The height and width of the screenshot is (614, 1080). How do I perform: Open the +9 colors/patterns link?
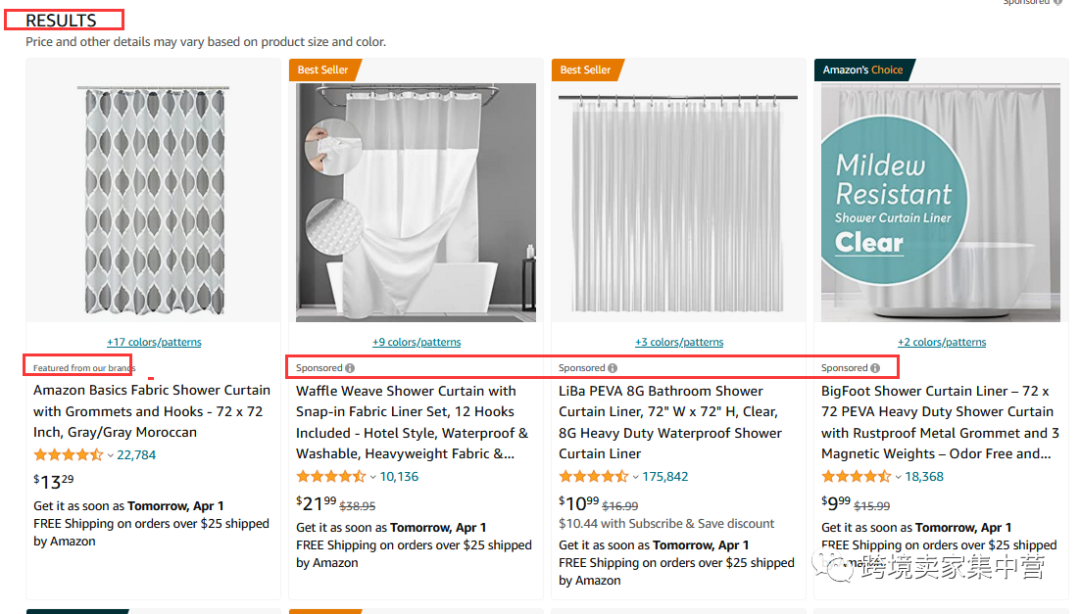[416, 342]
